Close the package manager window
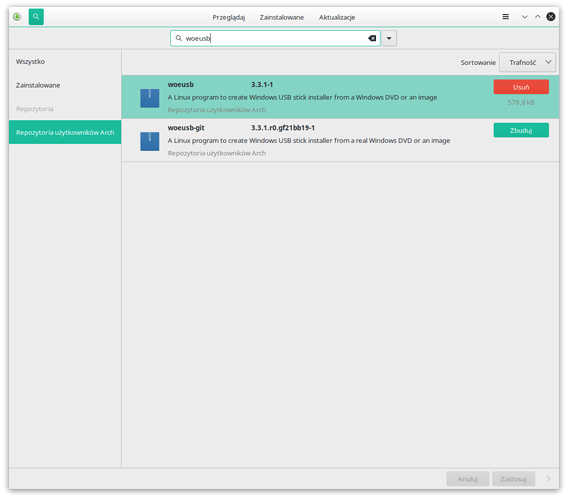This screenshot has height=499, width=568. tap(551, 17)
